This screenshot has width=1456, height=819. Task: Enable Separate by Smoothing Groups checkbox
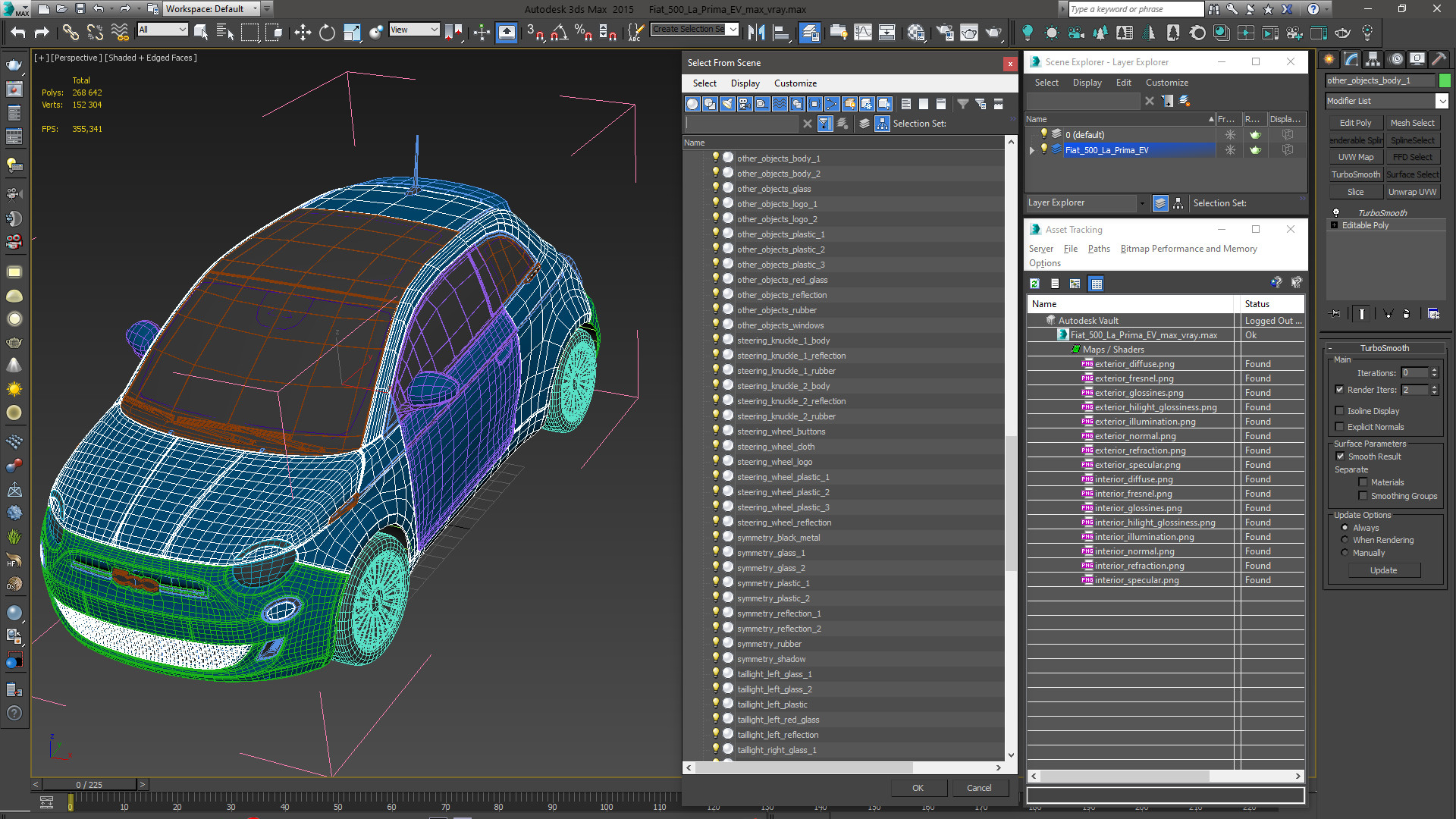[x=1363, y=496]
